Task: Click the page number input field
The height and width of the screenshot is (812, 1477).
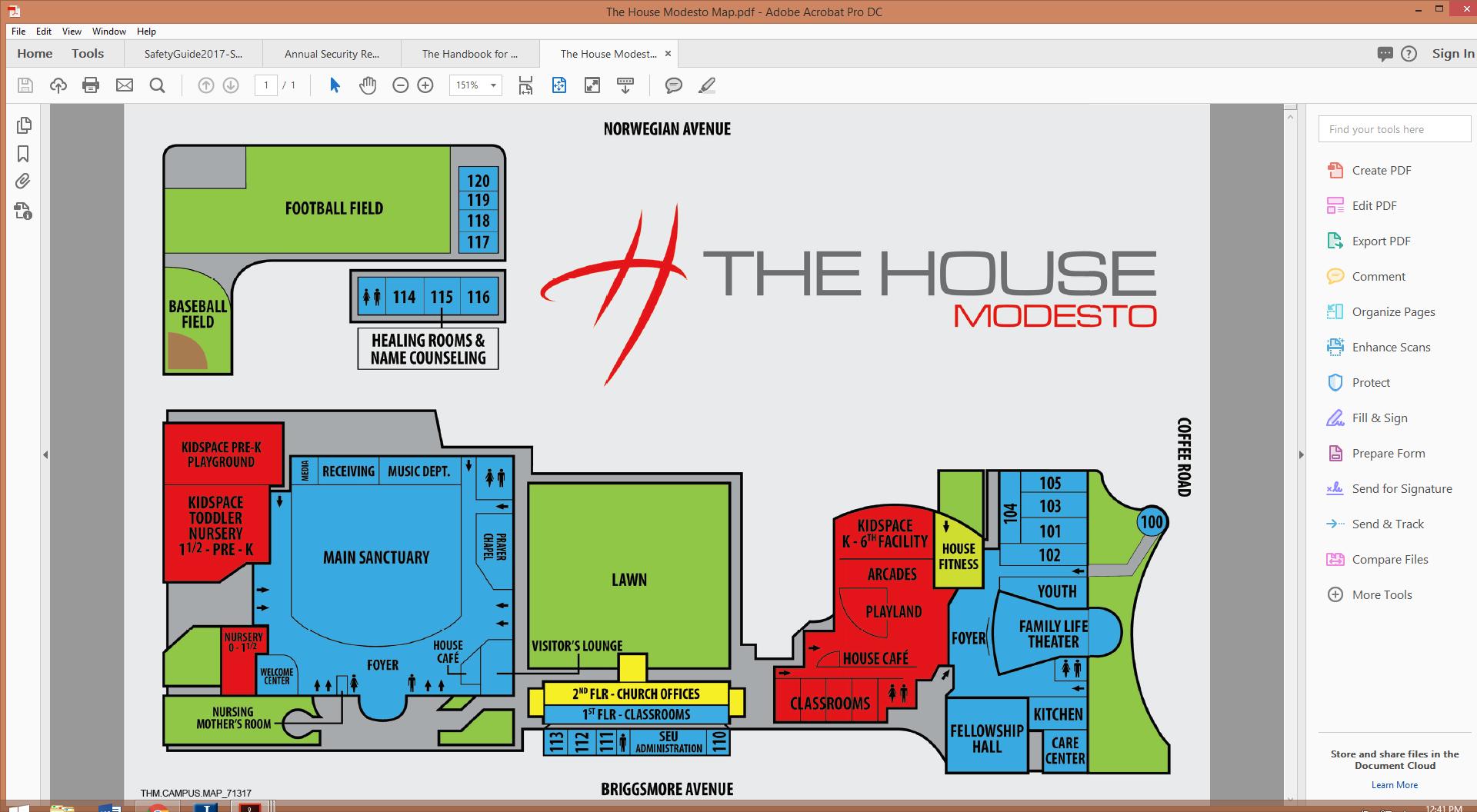Action: [x=266, y=85]
